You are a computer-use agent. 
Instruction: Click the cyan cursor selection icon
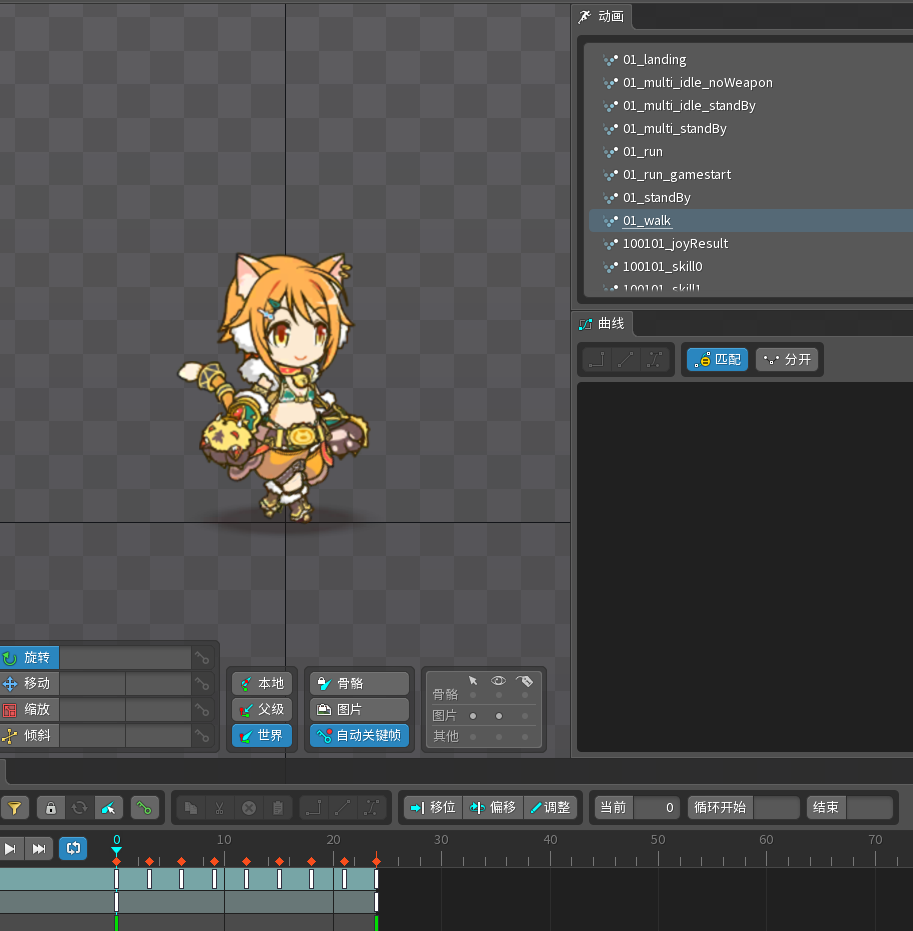coord(108,808)
